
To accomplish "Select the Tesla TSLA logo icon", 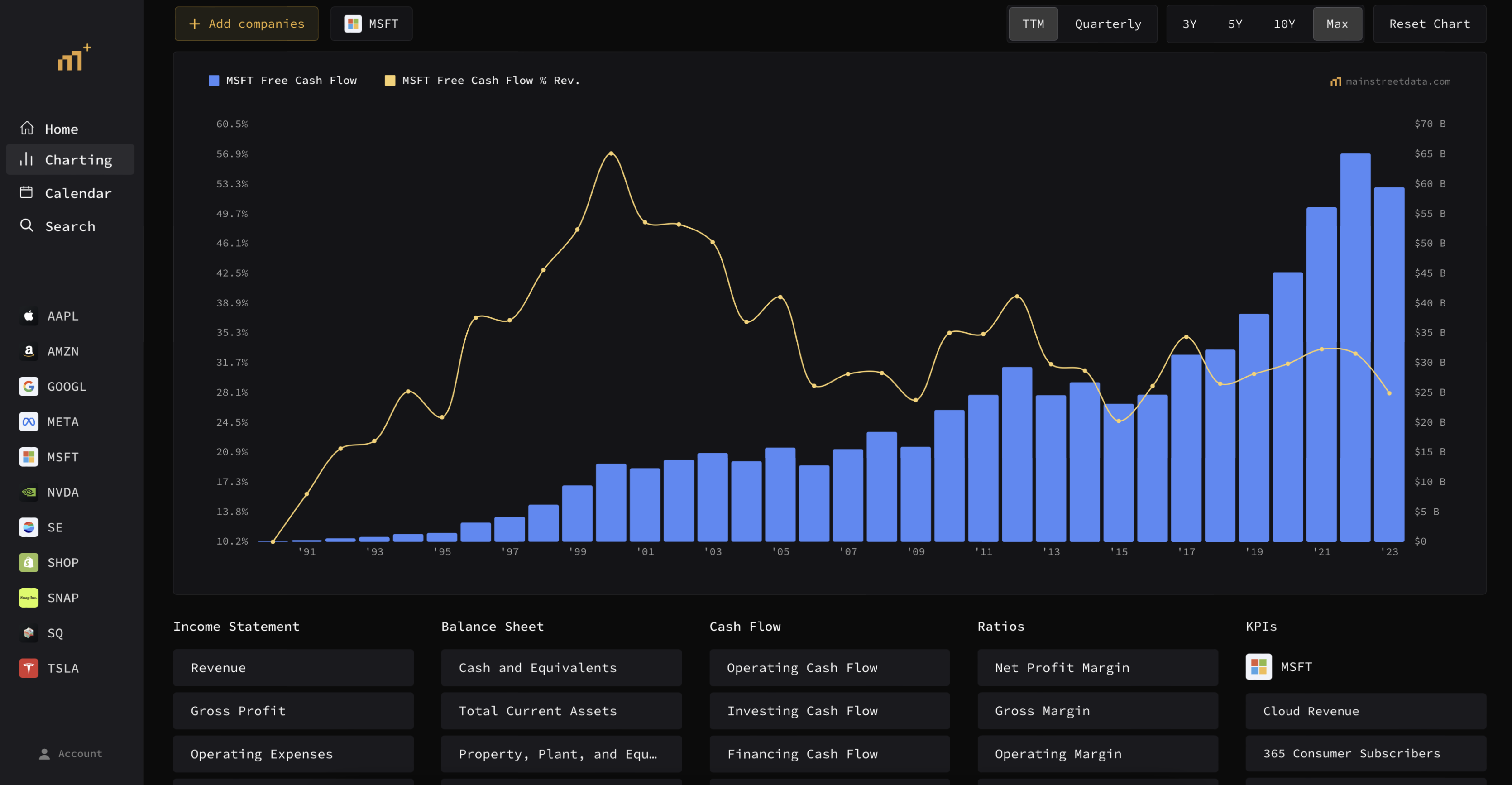I will (28, 668).
